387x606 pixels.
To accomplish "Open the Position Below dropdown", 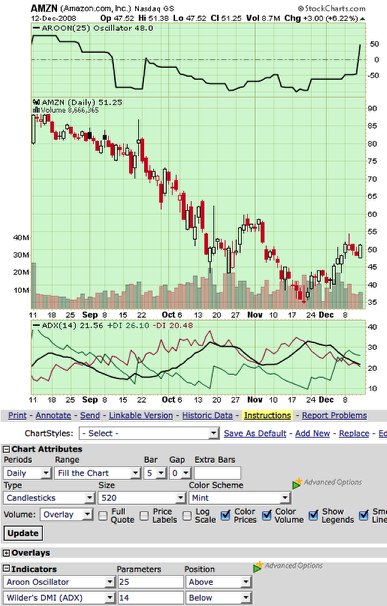I will coord(218,598).
